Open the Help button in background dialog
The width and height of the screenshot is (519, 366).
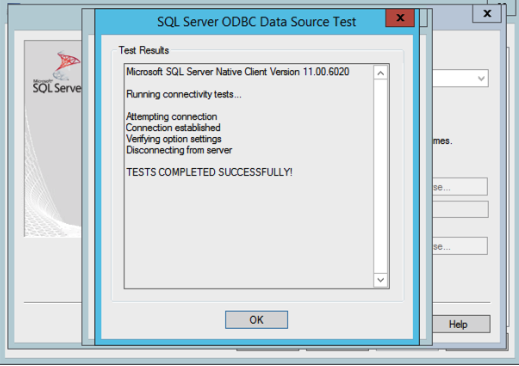tap(461, 324)
